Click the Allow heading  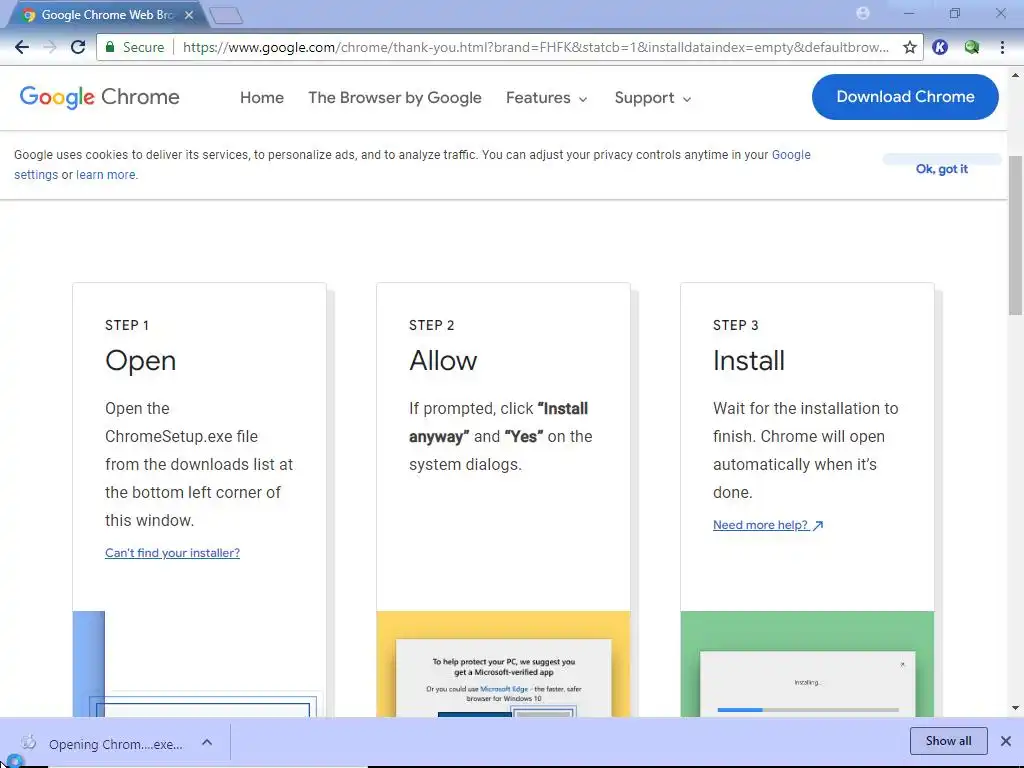tap(443, 360)
